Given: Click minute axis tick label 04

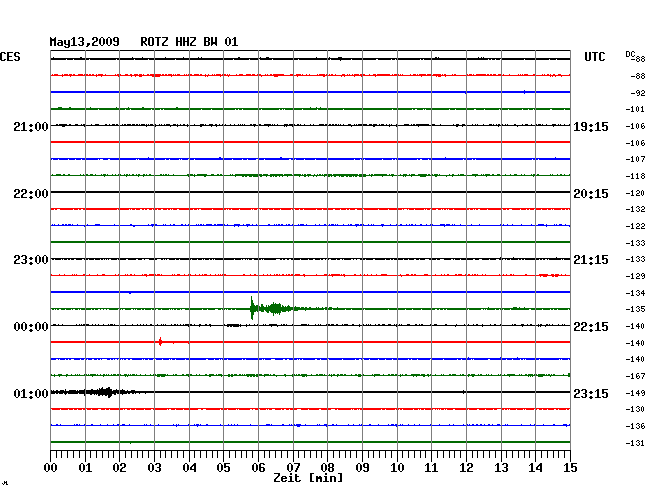Looking at the screenshot, I should tap(189, 468).
